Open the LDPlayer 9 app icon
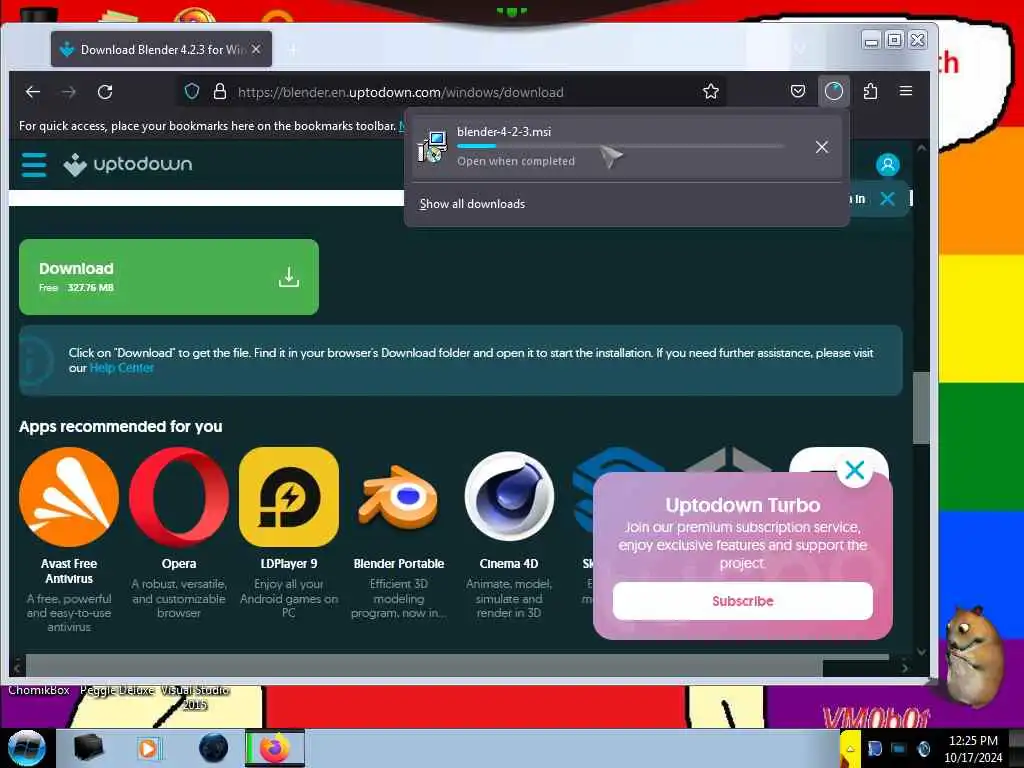 click(289, 497)
